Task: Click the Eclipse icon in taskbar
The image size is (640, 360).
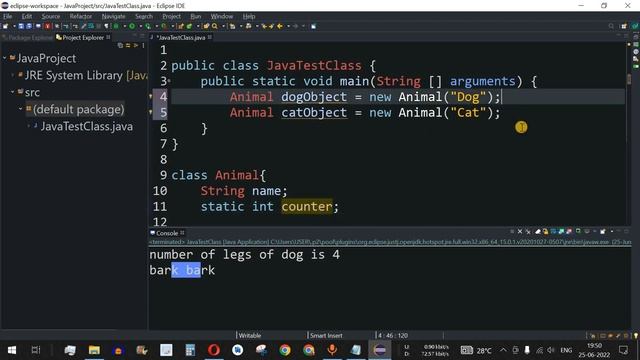Action: coord(380,350)
